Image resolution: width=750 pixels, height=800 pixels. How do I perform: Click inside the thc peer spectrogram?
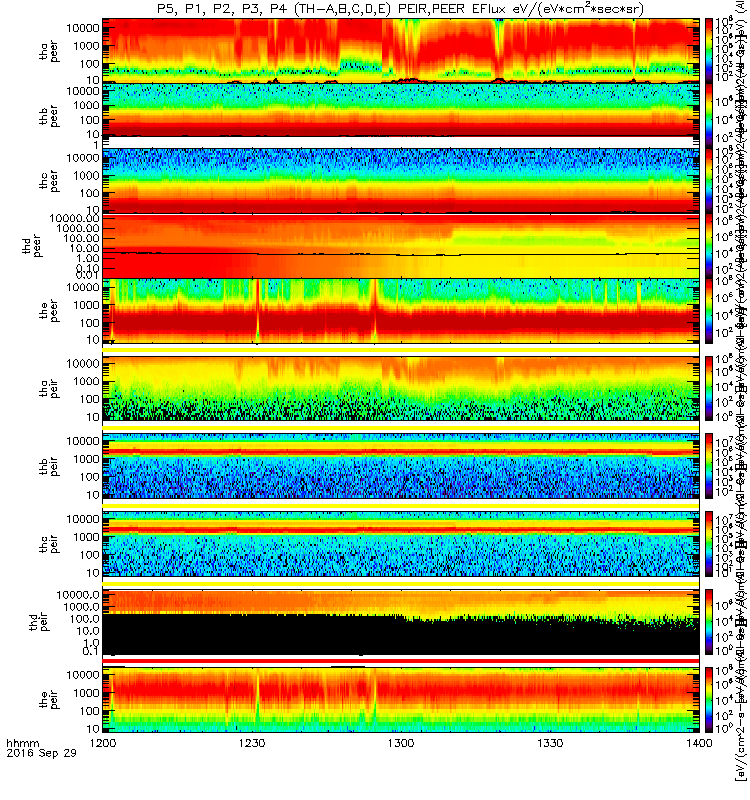pyautogui.click(x=401, y=181)
